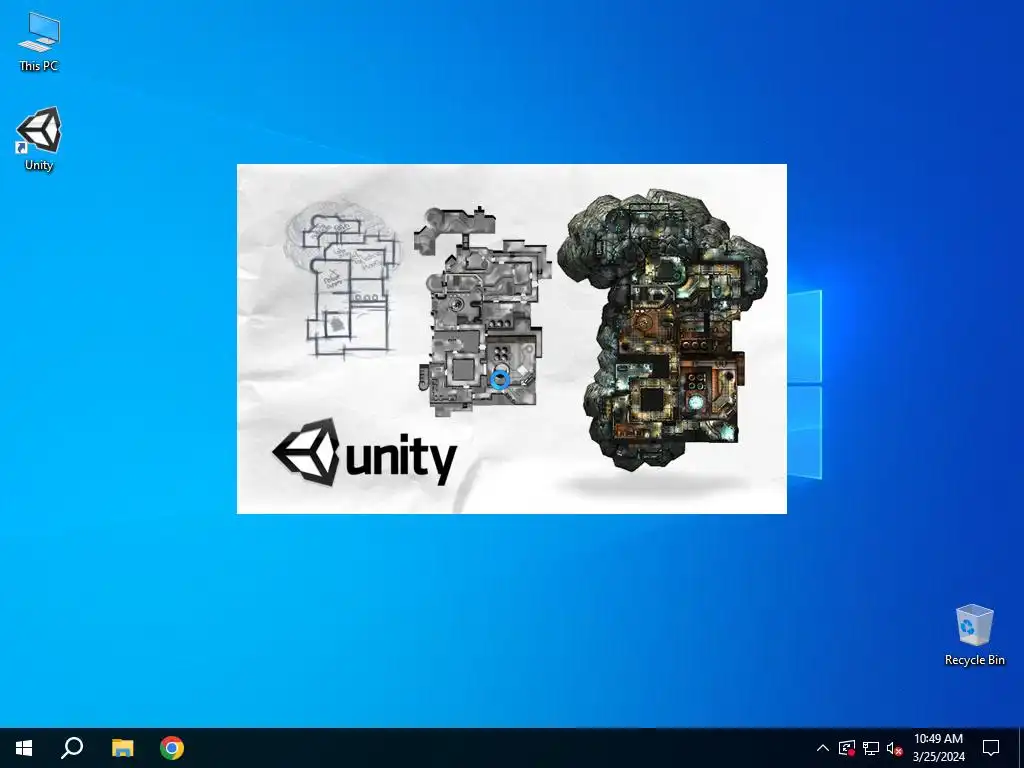The width and height of the screenshot is (1024, 768).
Task: Select the Unity desktop shortcut
Action: pos(39,138)
